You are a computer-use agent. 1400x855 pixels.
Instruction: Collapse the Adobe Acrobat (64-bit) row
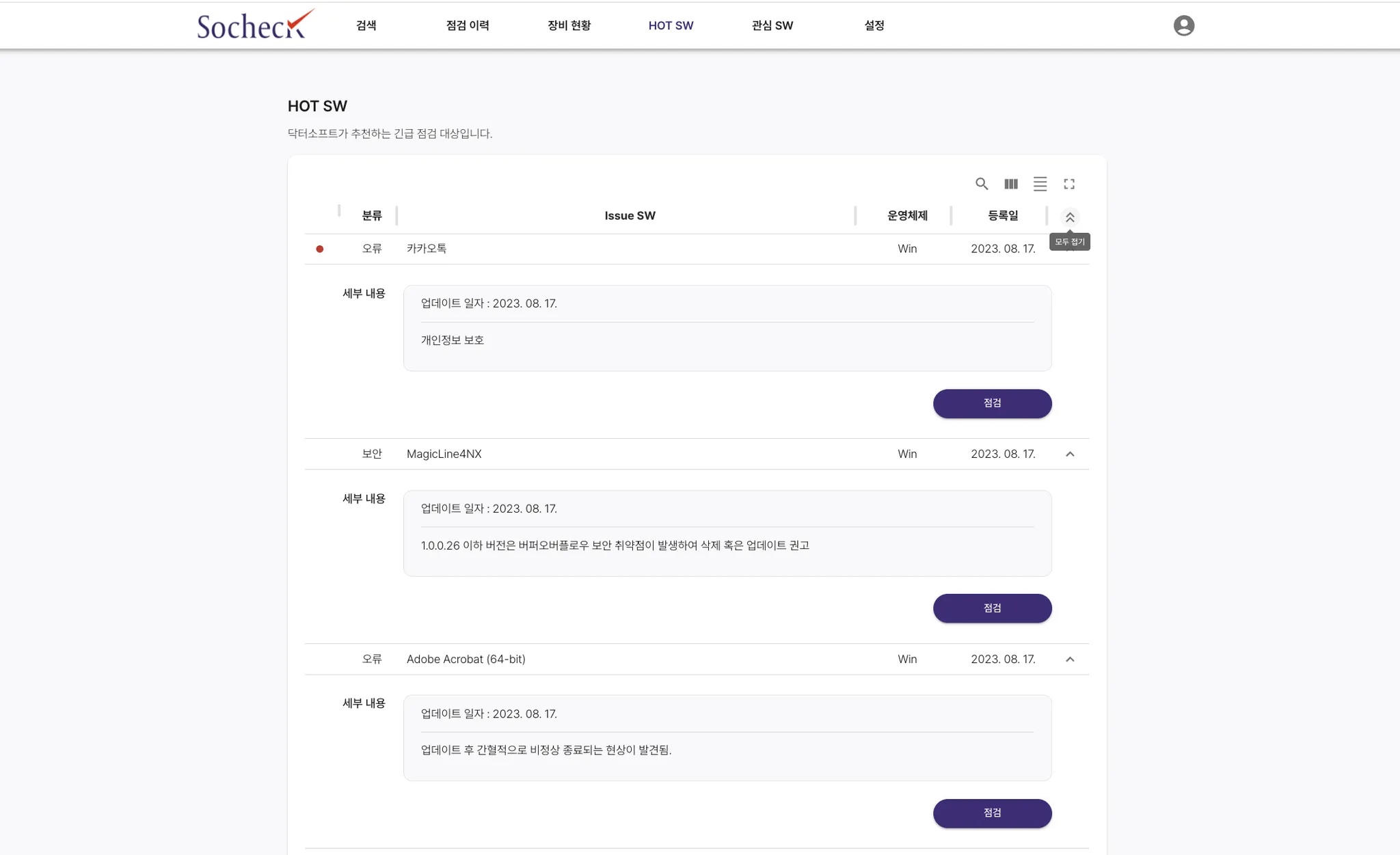pyautogui.click(x=1070, y=660)
